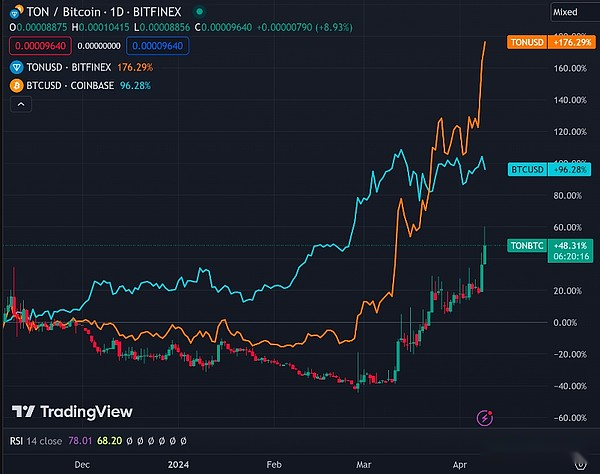Click the RSI value 78.01
The width and height of the screenshot is (600, 474).
(80, 441)
